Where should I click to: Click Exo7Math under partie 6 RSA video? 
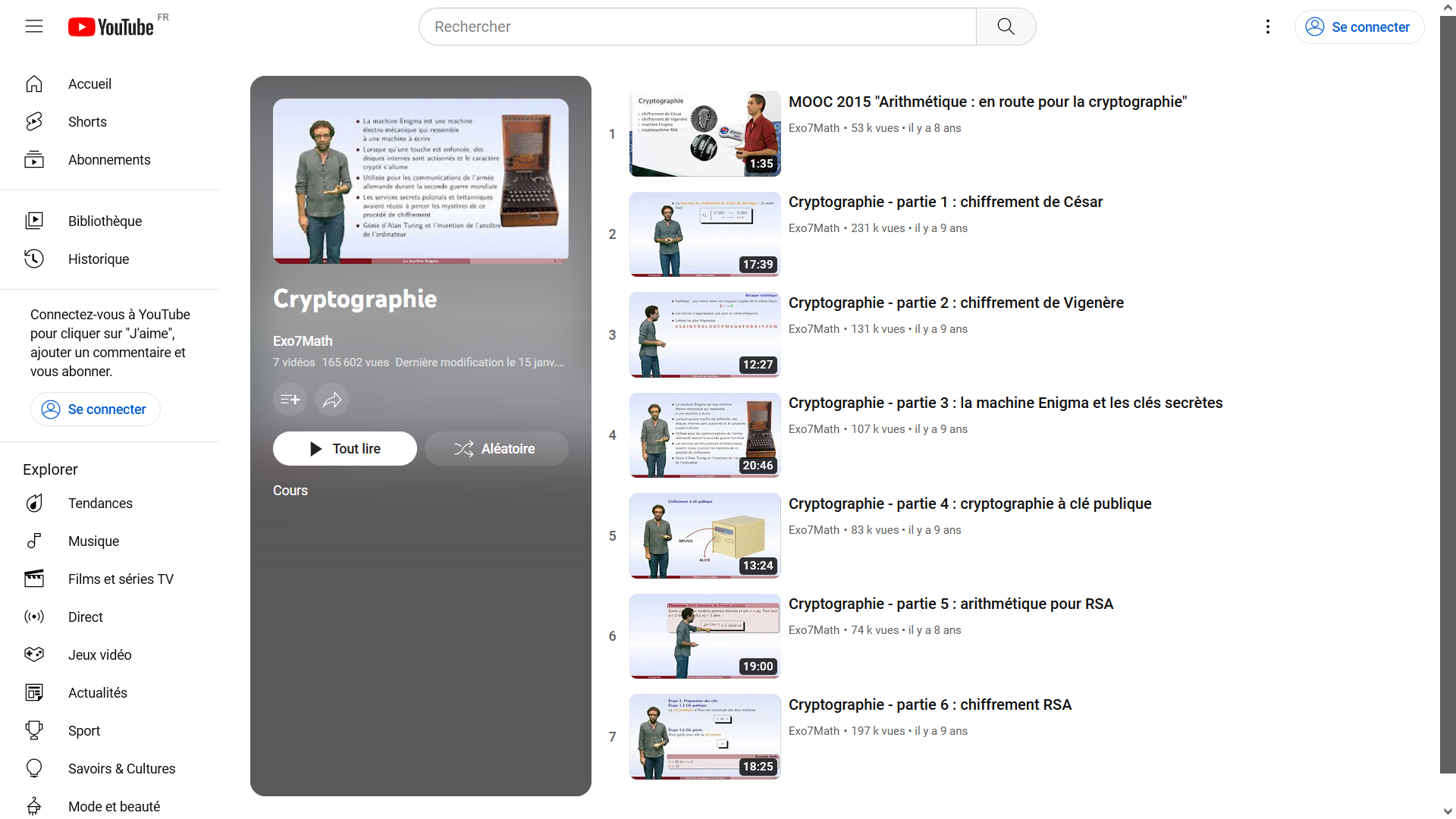coord(814,731)
